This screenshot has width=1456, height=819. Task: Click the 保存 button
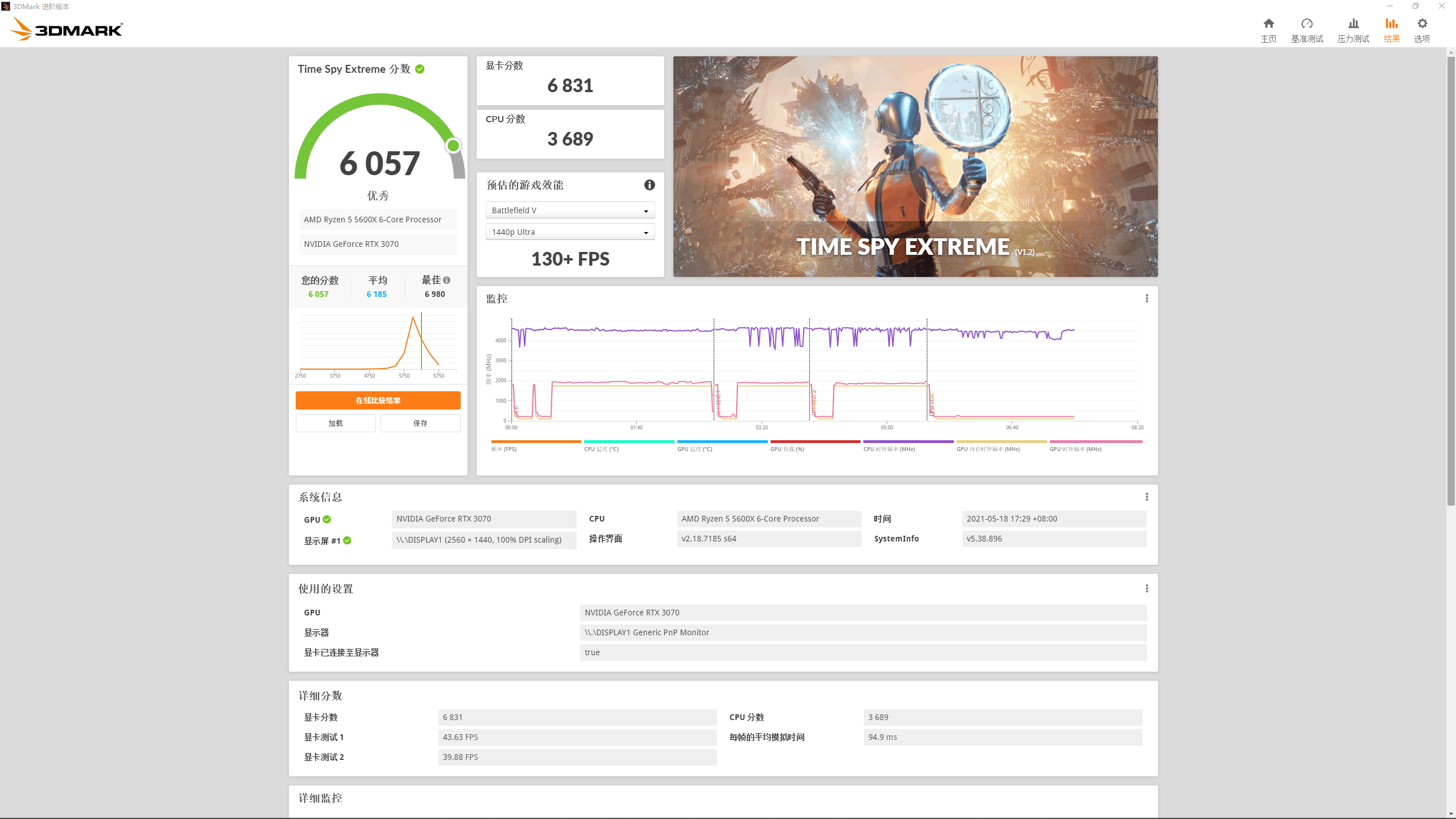[420, 423]
